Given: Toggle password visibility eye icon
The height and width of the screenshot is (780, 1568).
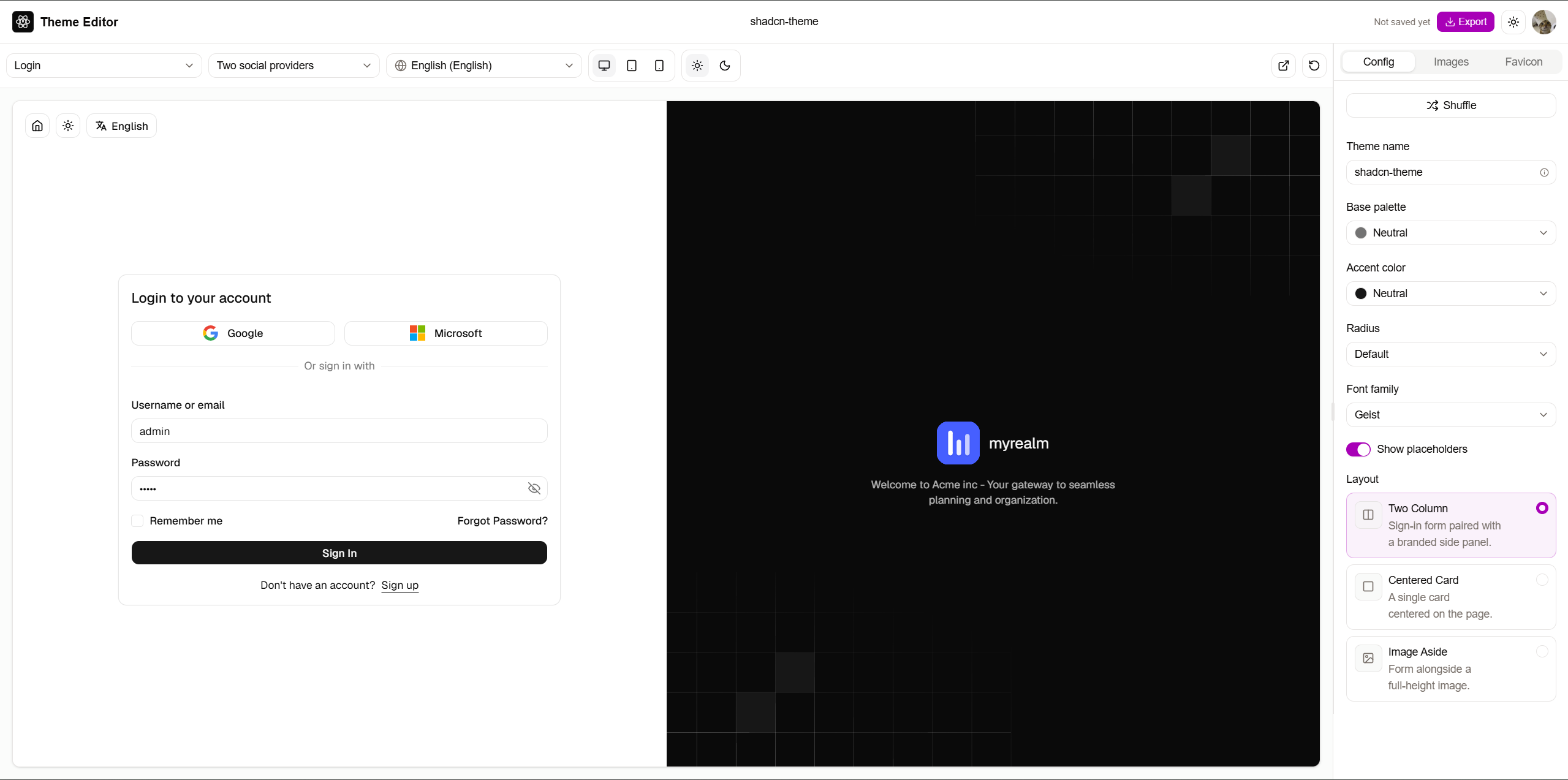Looking at the screenshot, I should click(534, 488).
